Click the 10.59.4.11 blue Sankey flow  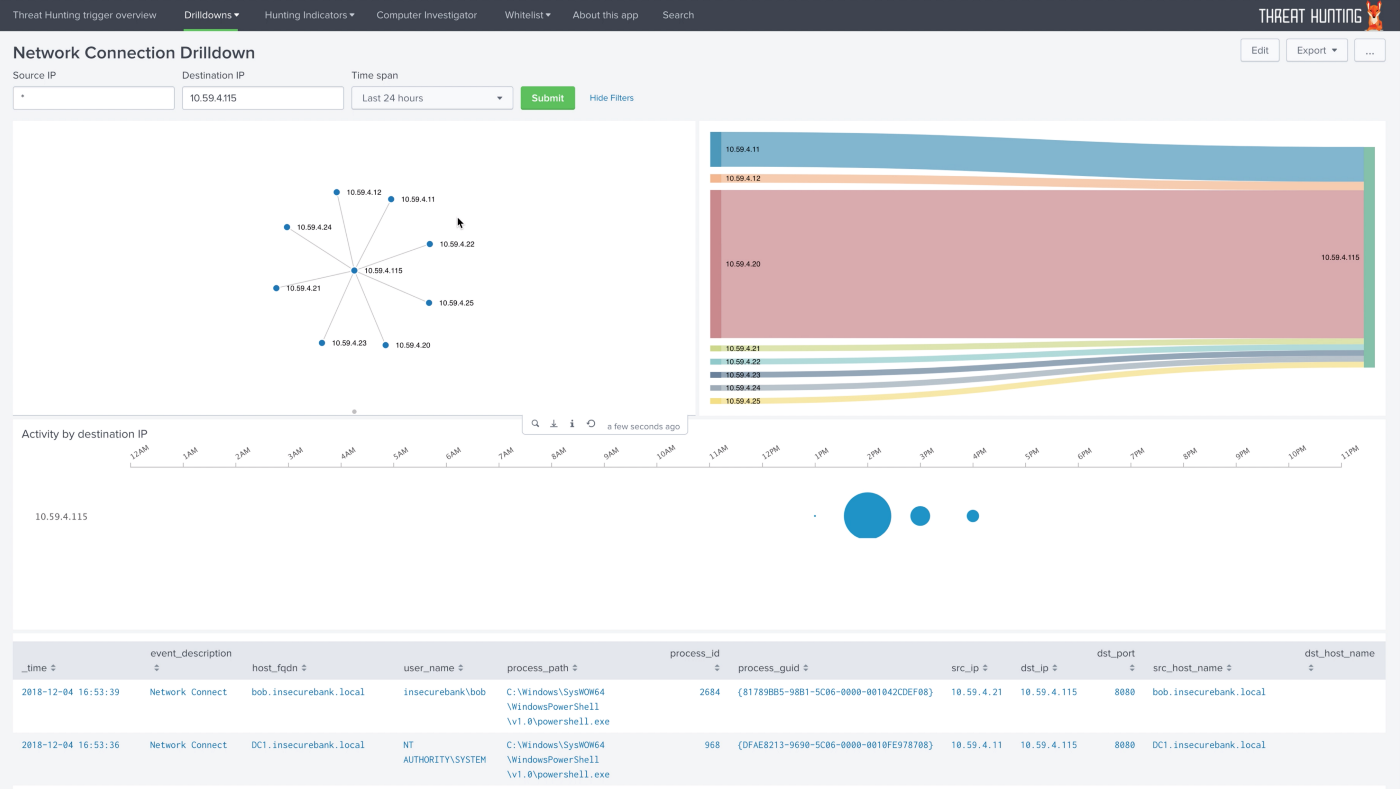pos(1040,158)
